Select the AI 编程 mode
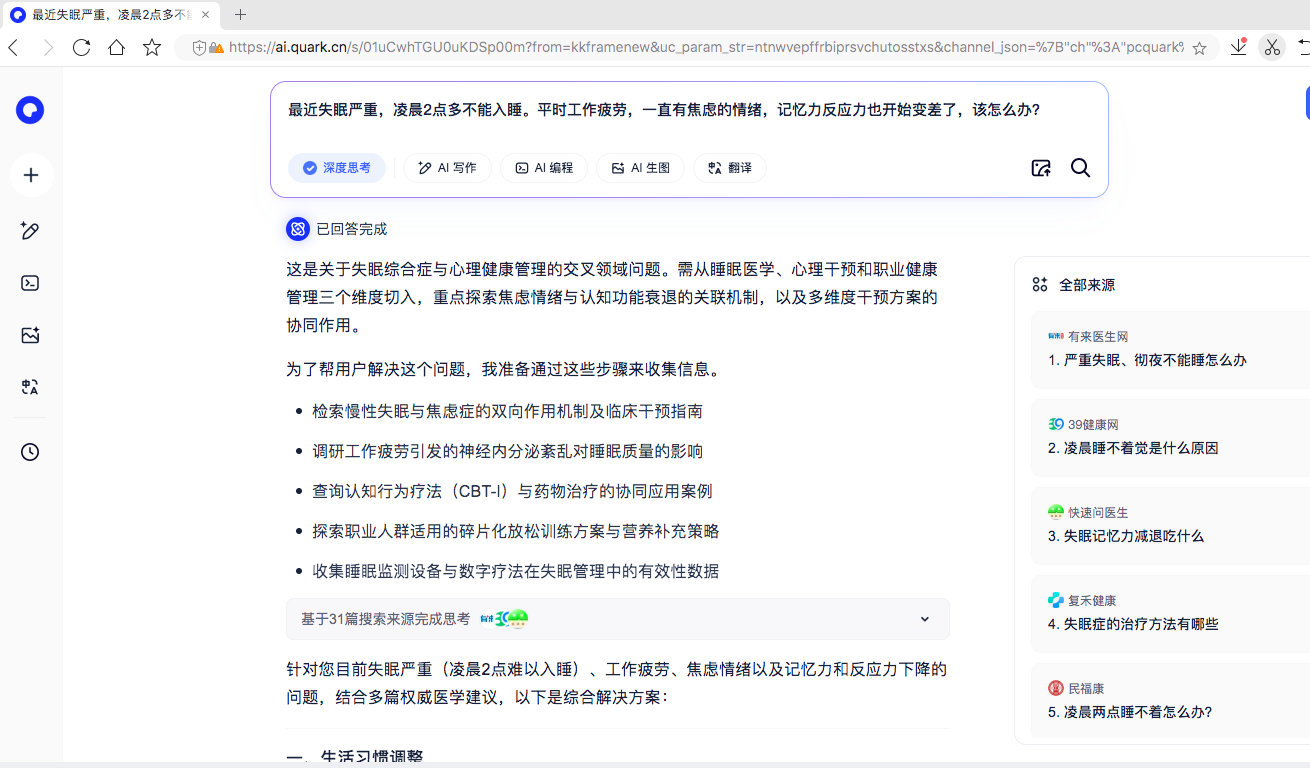The image size is (1310, 768). [x=544, y=168]
